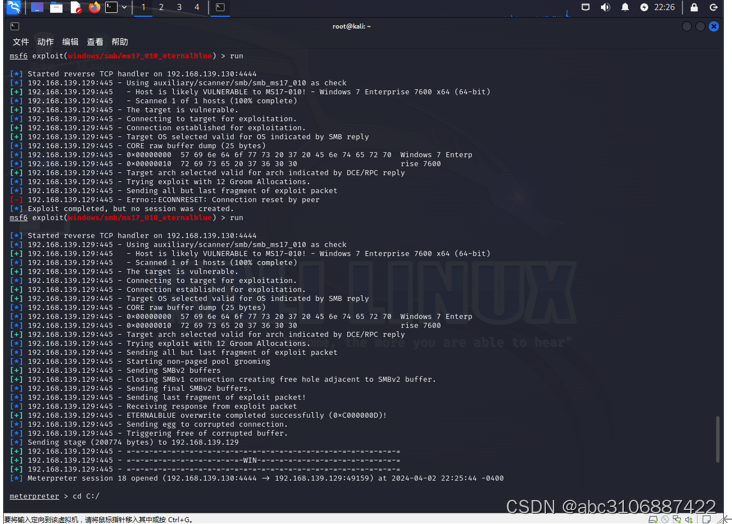
Task: Open the 查看 menu
Action: pos(95,42)
